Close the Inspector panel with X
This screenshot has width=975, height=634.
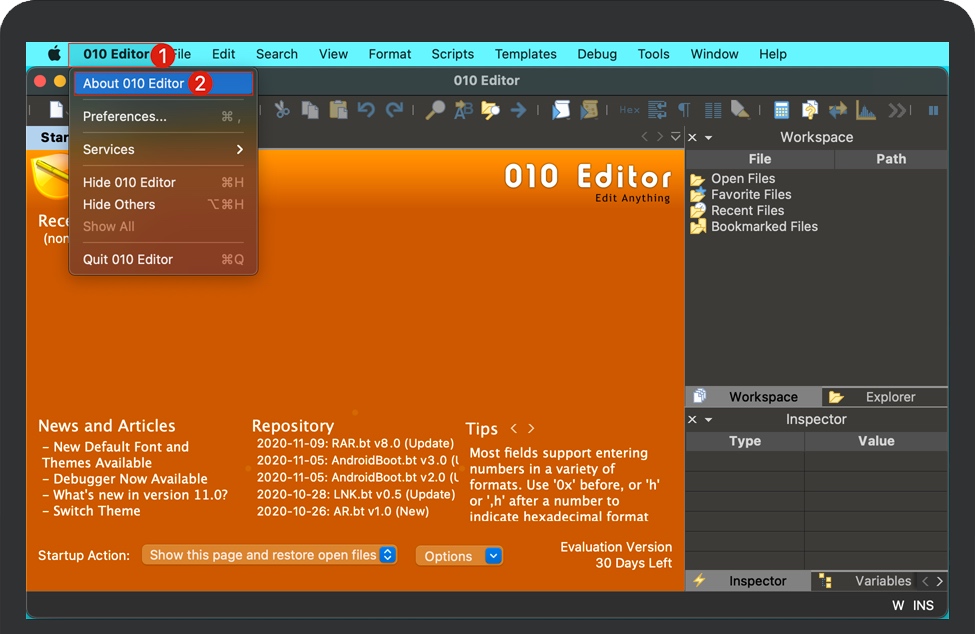[x=692, y=420]
